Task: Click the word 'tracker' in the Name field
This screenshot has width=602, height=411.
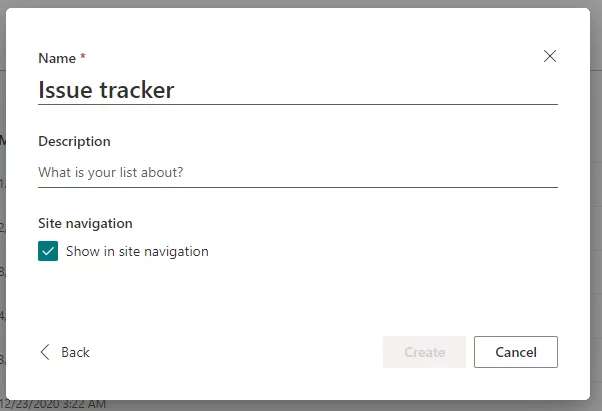Action: [137, 90]
